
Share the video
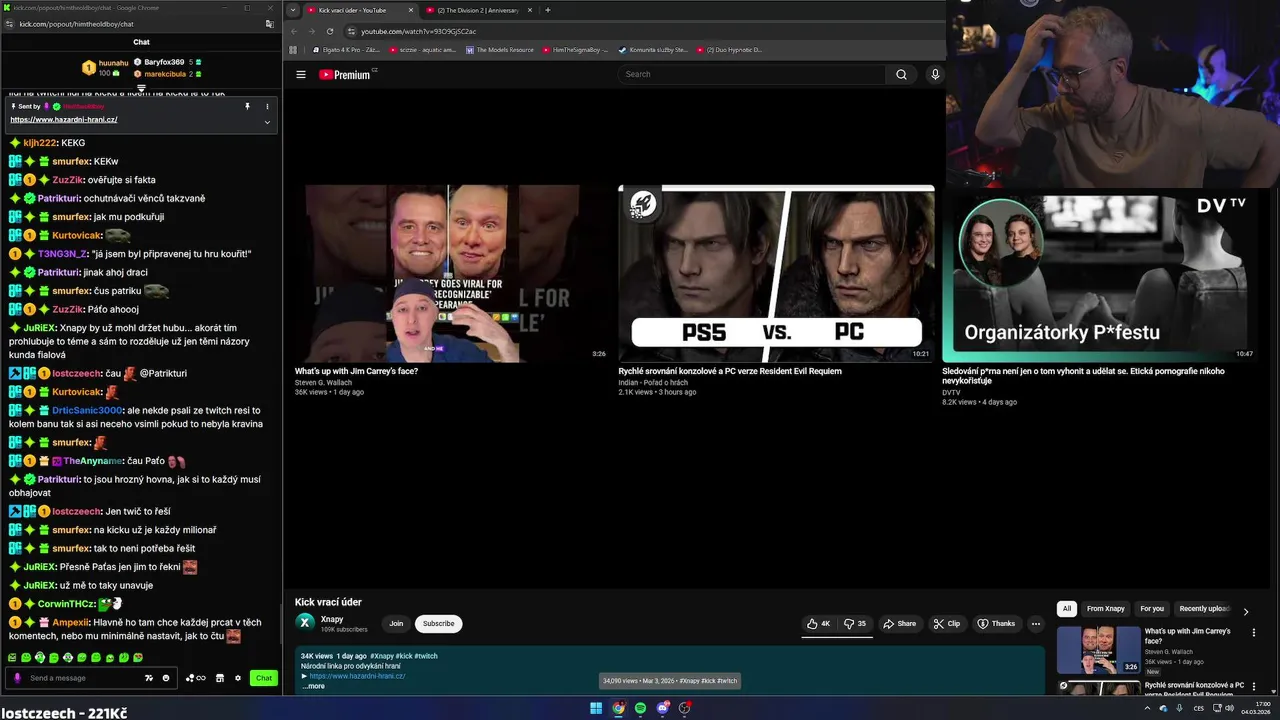click(x=899, y=623)
